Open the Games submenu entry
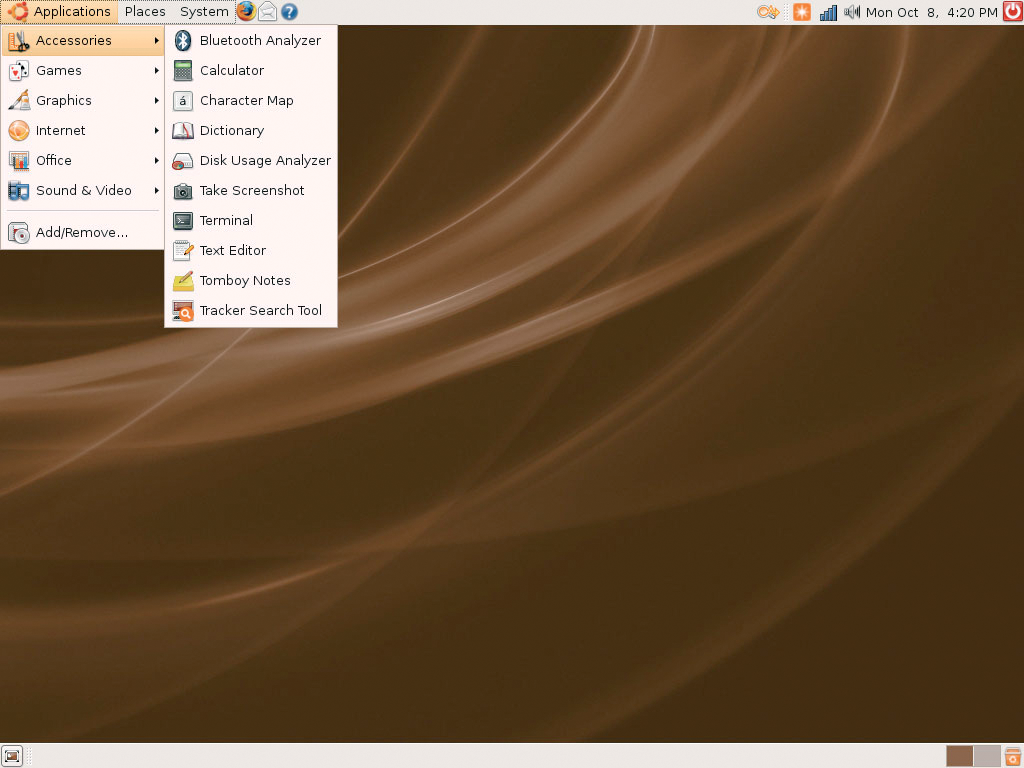 click(x=82, y=71)
